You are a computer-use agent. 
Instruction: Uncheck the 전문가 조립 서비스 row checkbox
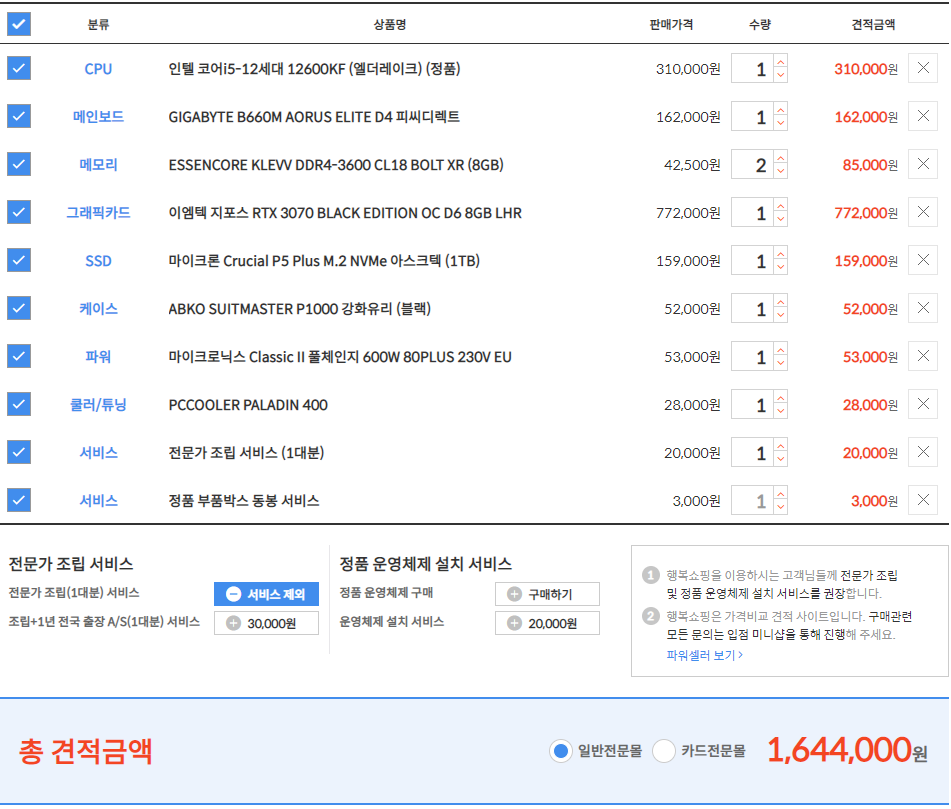click(19, 451)
